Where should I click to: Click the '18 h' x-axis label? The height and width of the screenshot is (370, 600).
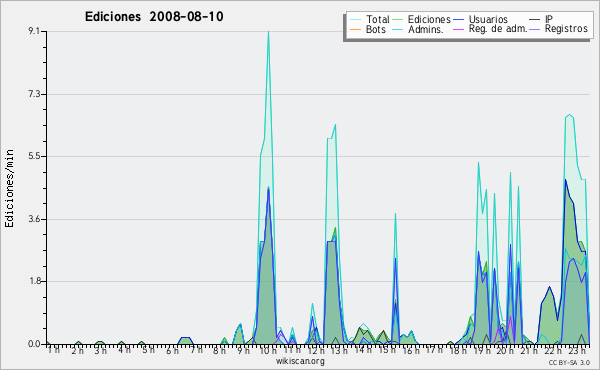pos(458,350)
